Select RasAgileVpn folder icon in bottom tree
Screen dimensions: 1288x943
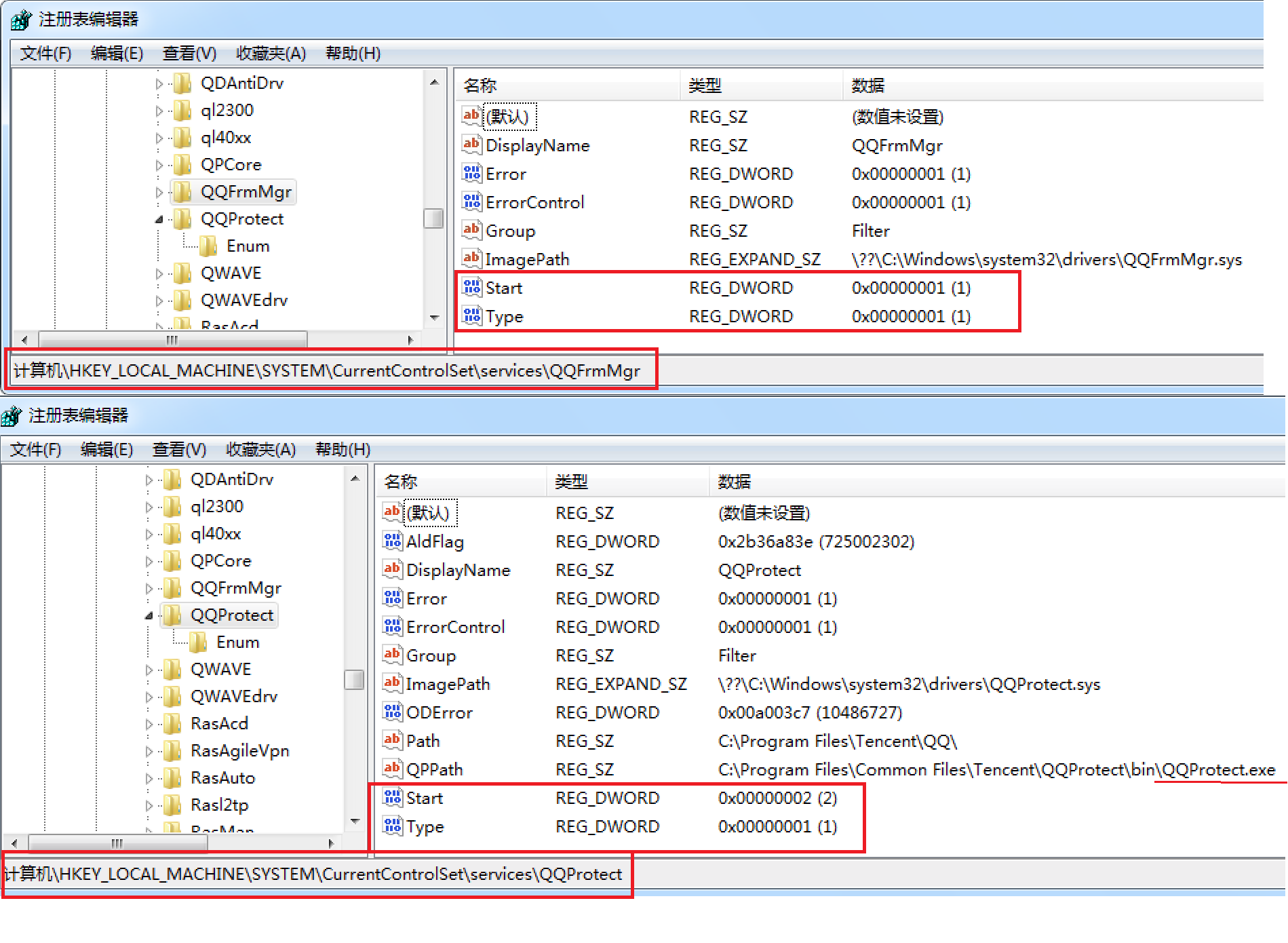(x=172, y=751)
